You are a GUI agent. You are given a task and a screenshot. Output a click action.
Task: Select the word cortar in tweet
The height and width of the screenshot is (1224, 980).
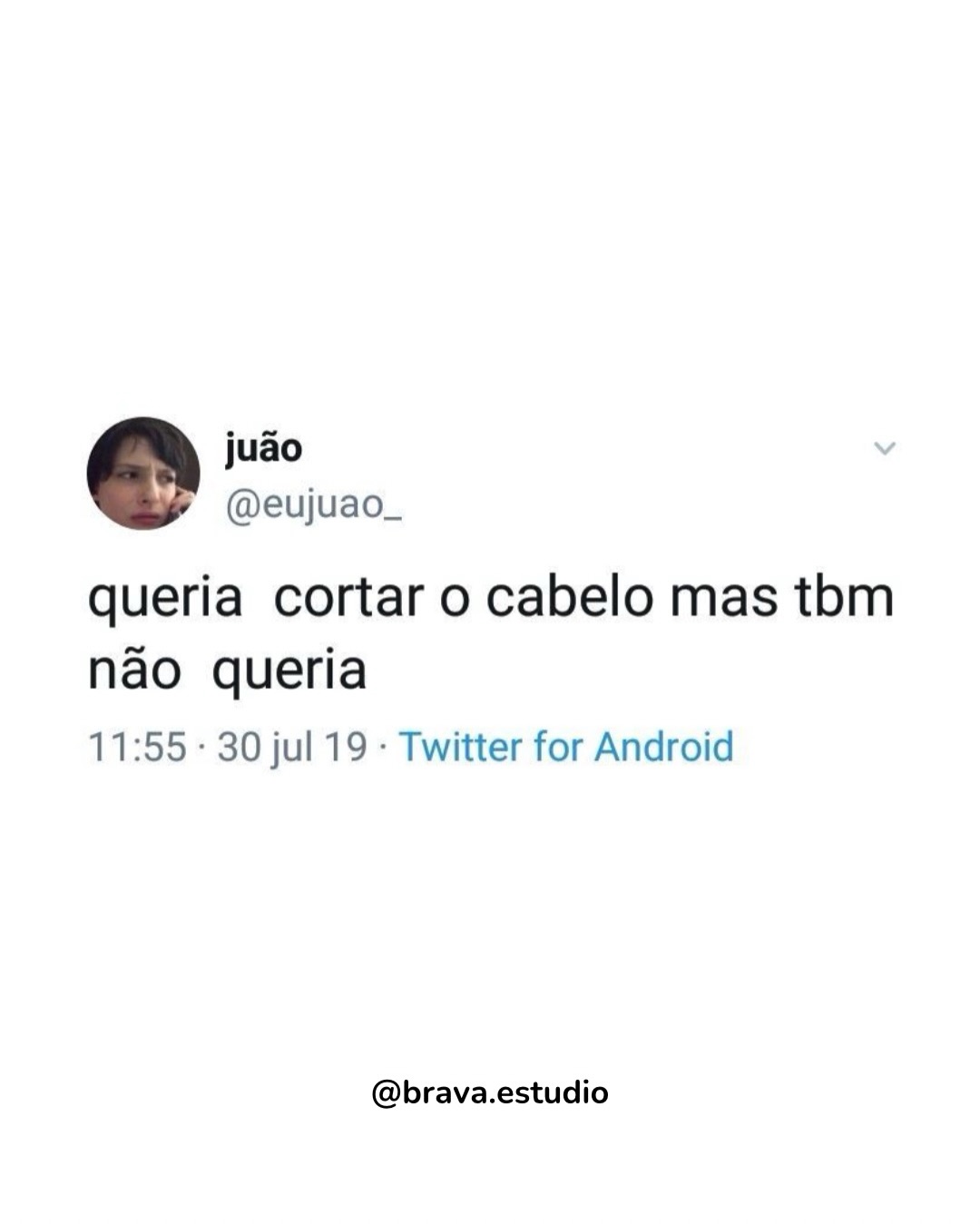[348, 598]
